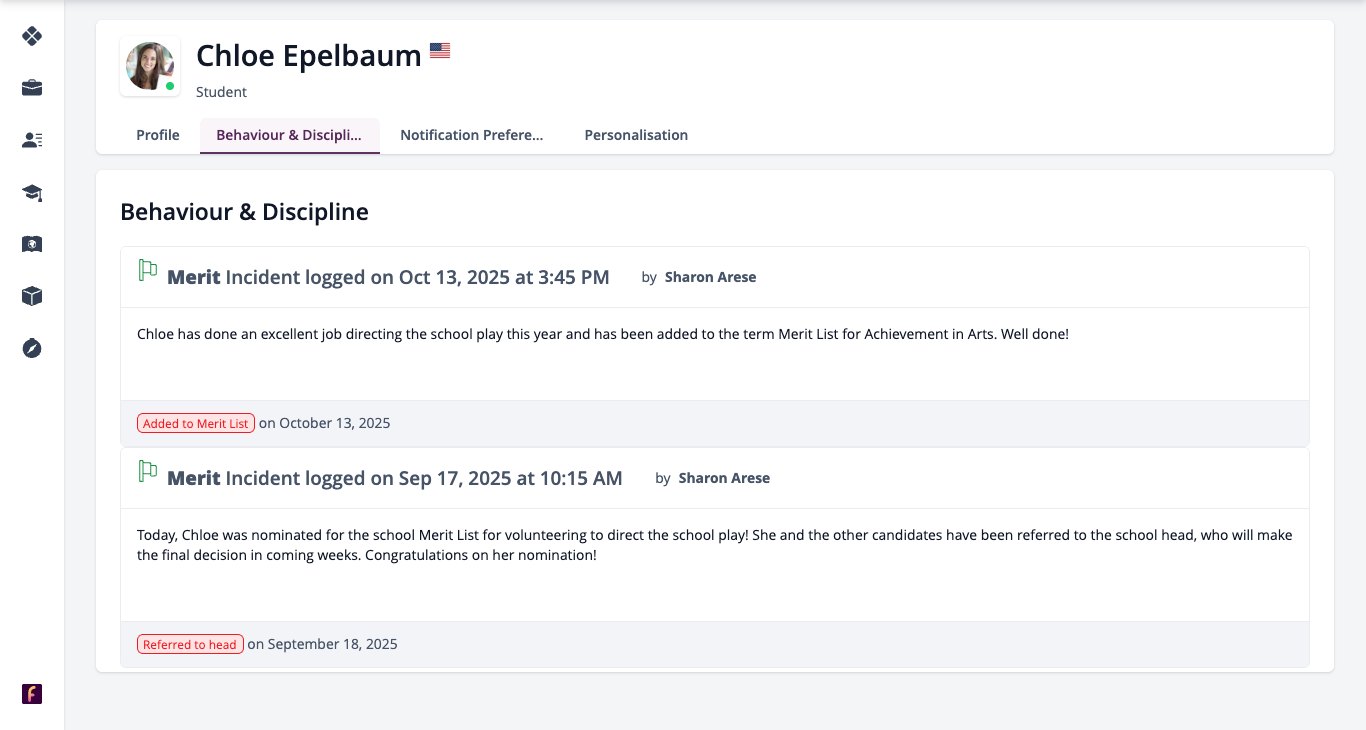Image resolution: width=1366 pixels, height=730 pixels.
Task: Click the diamond grid logo icon in sidebar
Action: [x=32, y=36]
